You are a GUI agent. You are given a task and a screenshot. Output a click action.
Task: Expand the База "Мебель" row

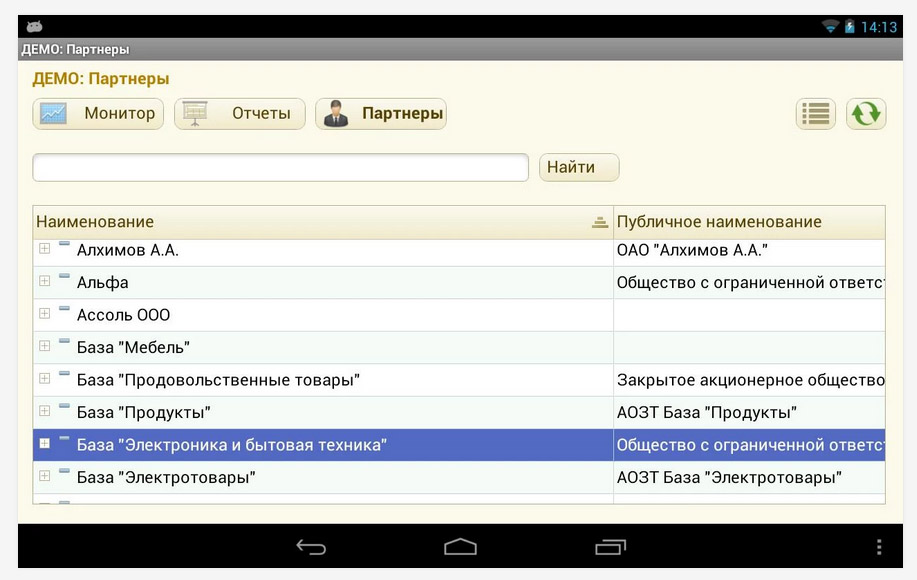pos(44,346)
